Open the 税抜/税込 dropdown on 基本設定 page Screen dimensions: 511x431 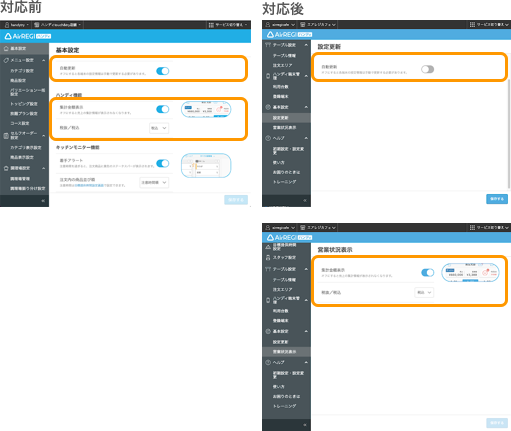[159, 128]
